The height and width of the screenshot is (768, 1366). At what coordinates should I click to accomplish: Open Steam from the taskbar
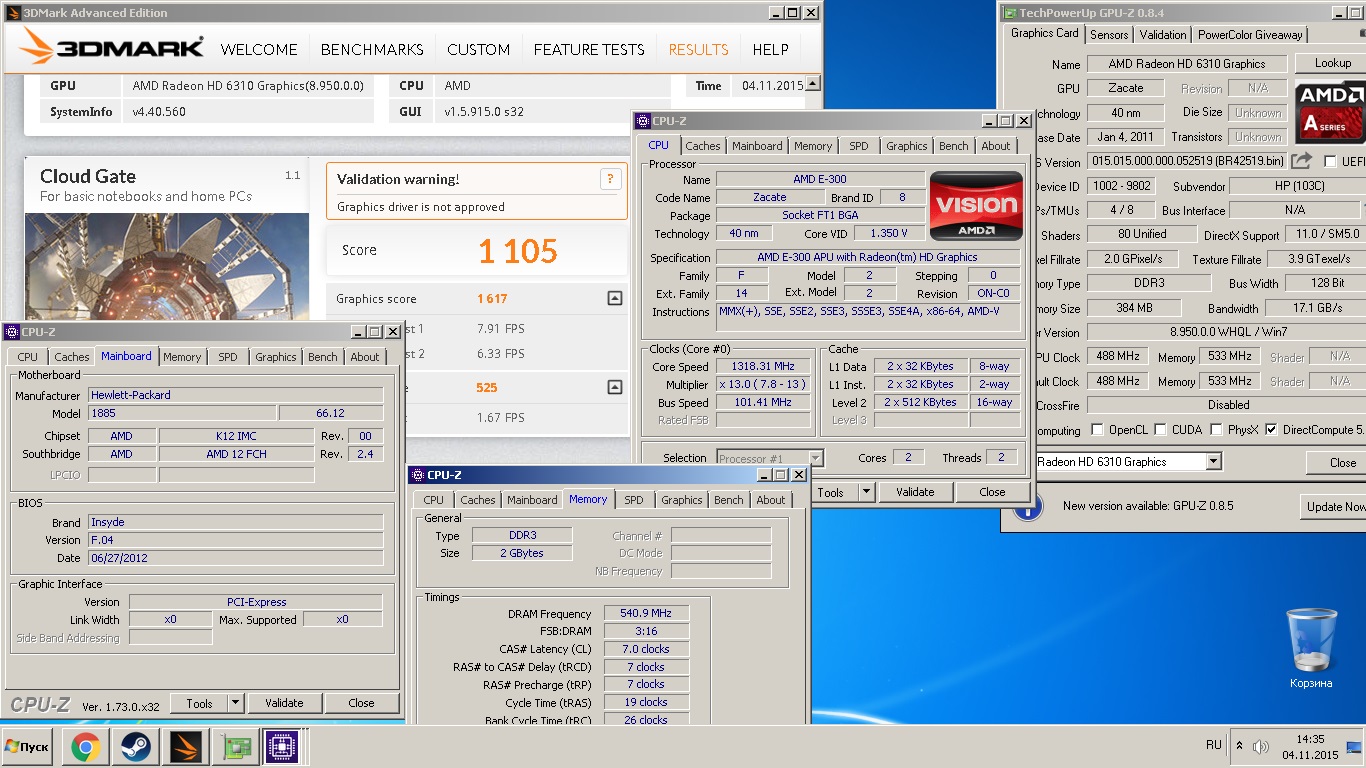click(136, 747)
